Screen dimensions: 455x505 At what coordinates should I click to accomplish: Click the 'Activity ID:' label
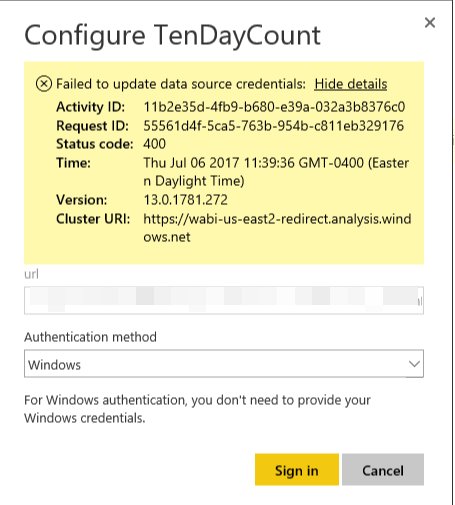coord(90,107)
